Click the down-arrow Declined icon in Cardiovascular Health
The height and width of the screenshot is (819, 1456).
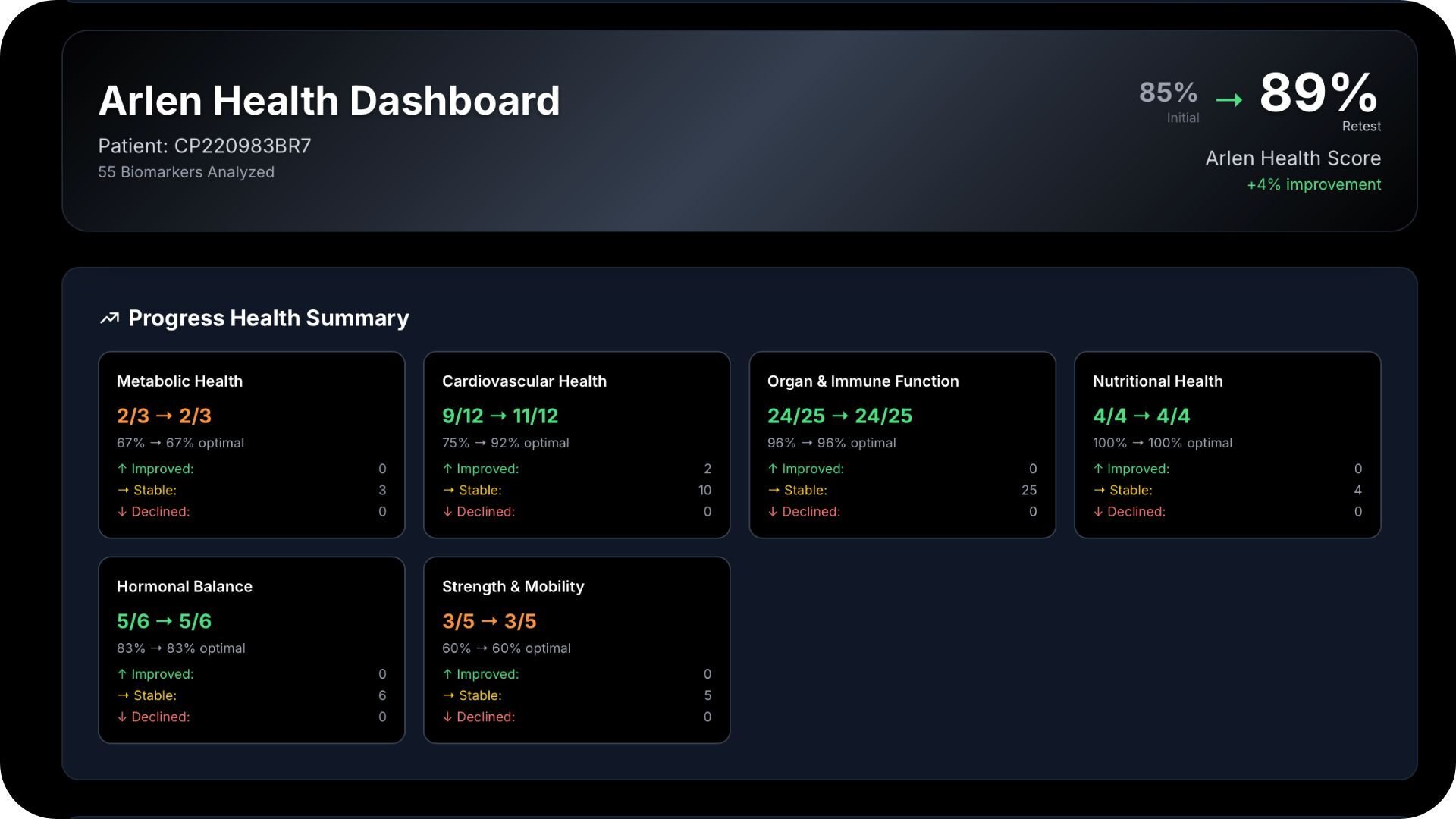(x=447, y=512)
